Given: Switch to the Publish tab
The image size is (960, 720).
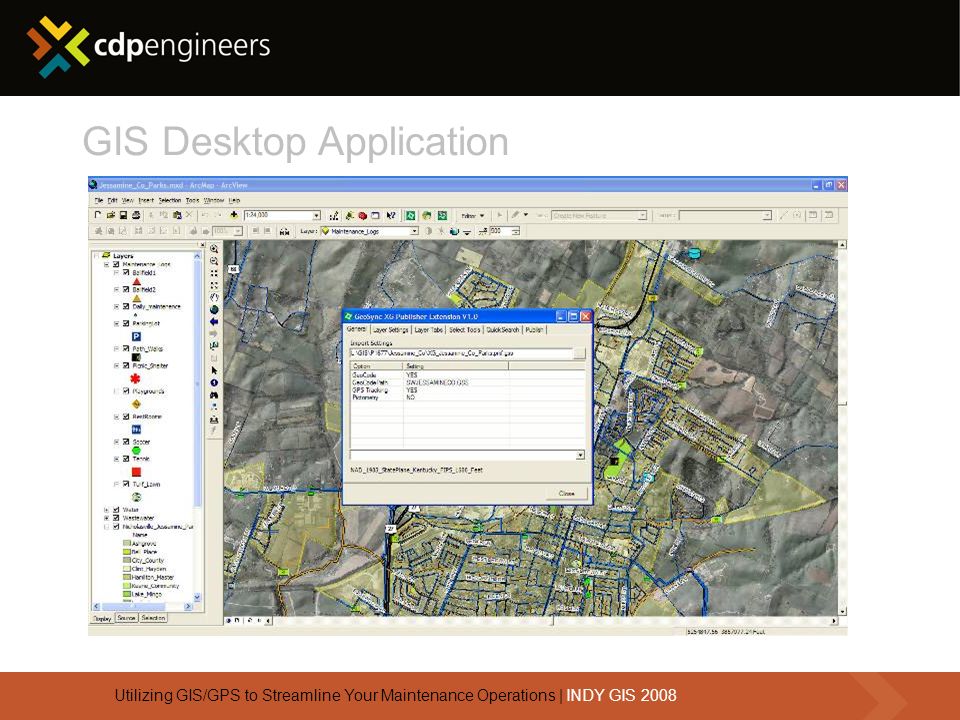Looking at the screenshot, I should point(534,329).
